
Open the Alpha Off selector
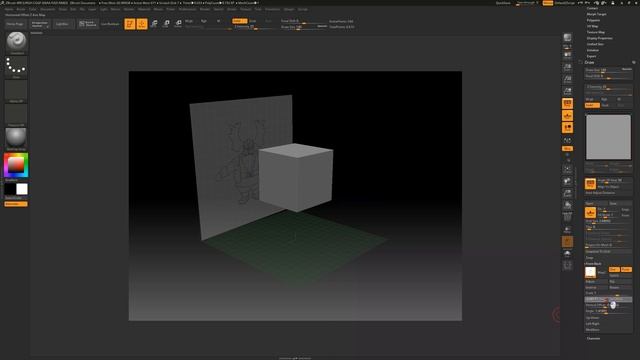[16, 91]
